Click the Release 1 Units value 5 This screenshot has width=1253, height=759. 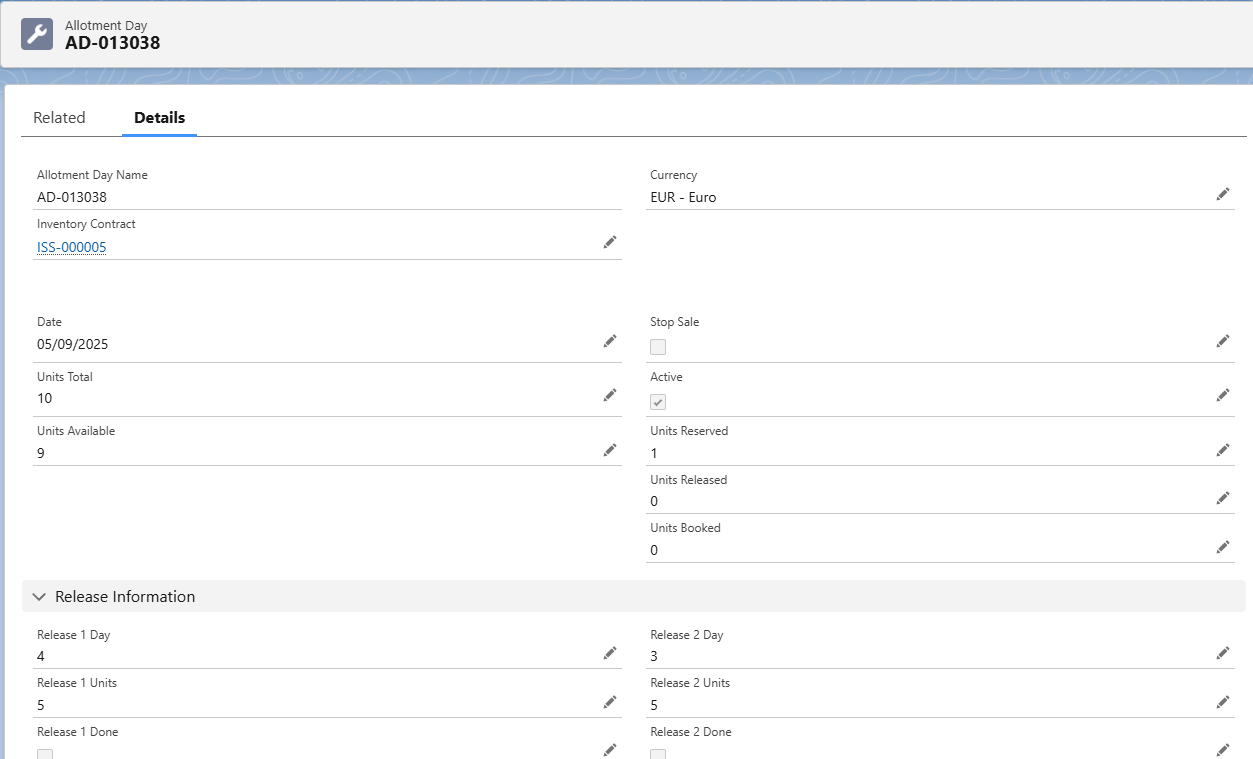pos(41,705)
